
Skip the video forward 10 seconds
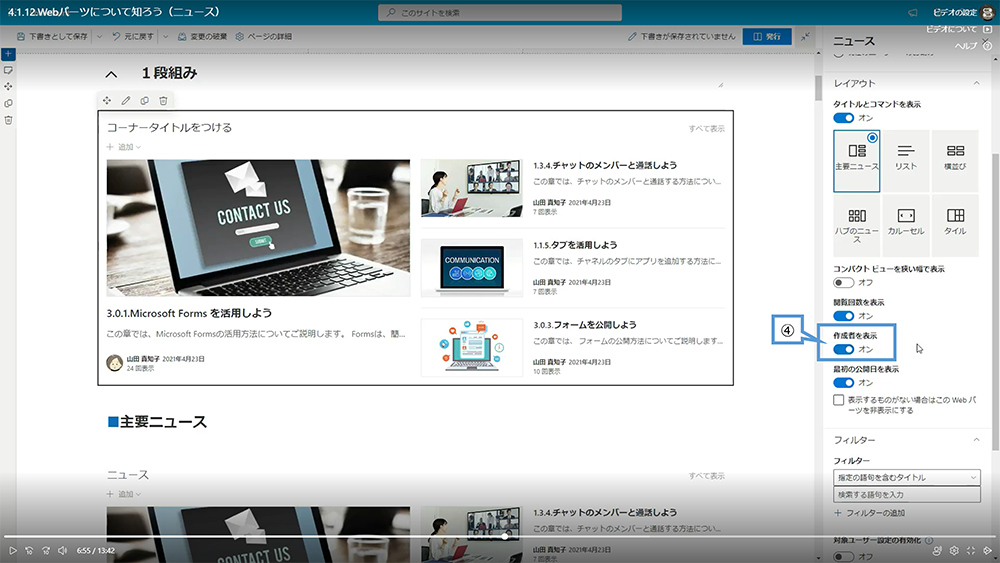pos(46,550)
